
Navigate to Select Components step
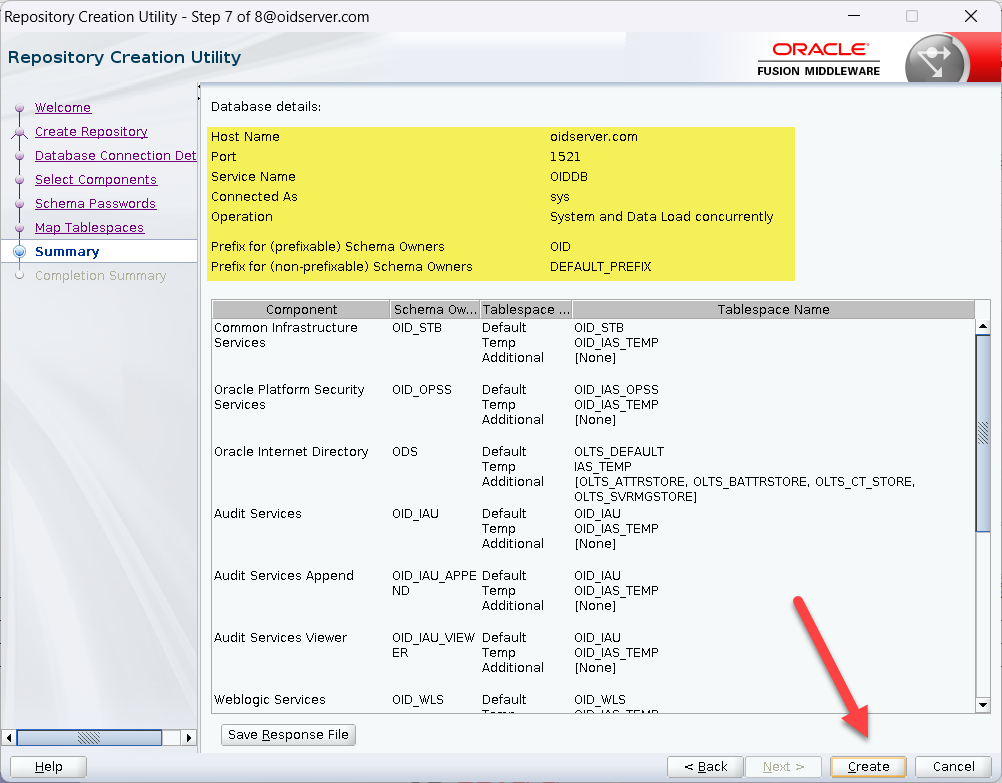coord(95,180)
